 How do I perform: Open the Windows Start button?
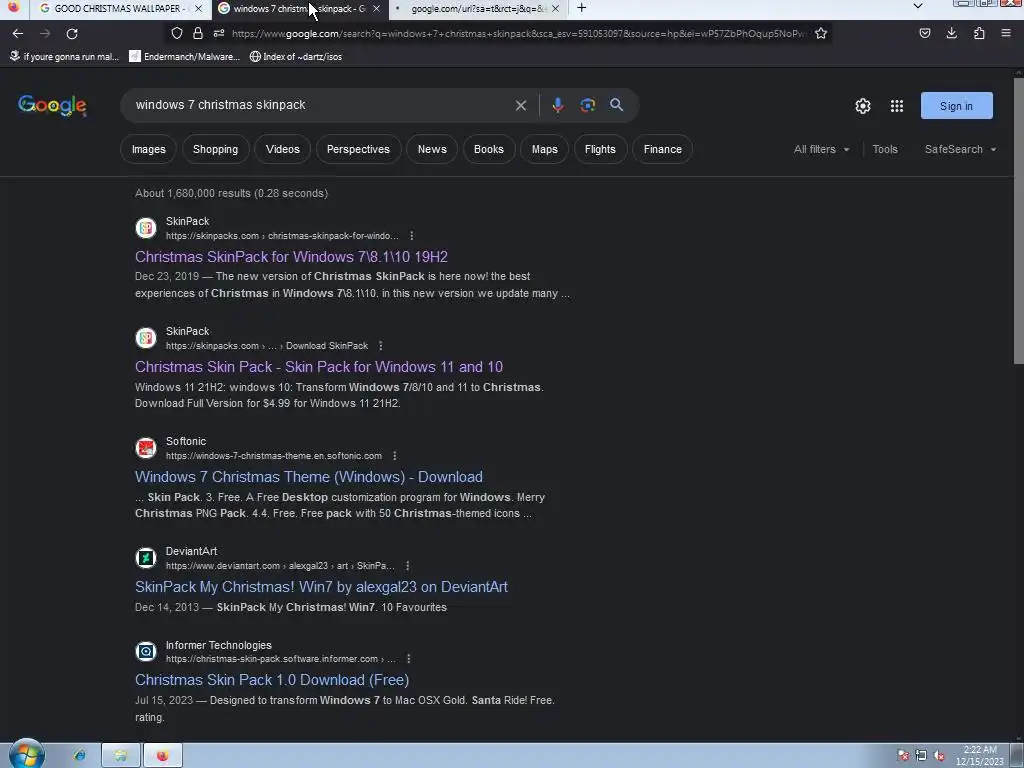coord(27,754)
